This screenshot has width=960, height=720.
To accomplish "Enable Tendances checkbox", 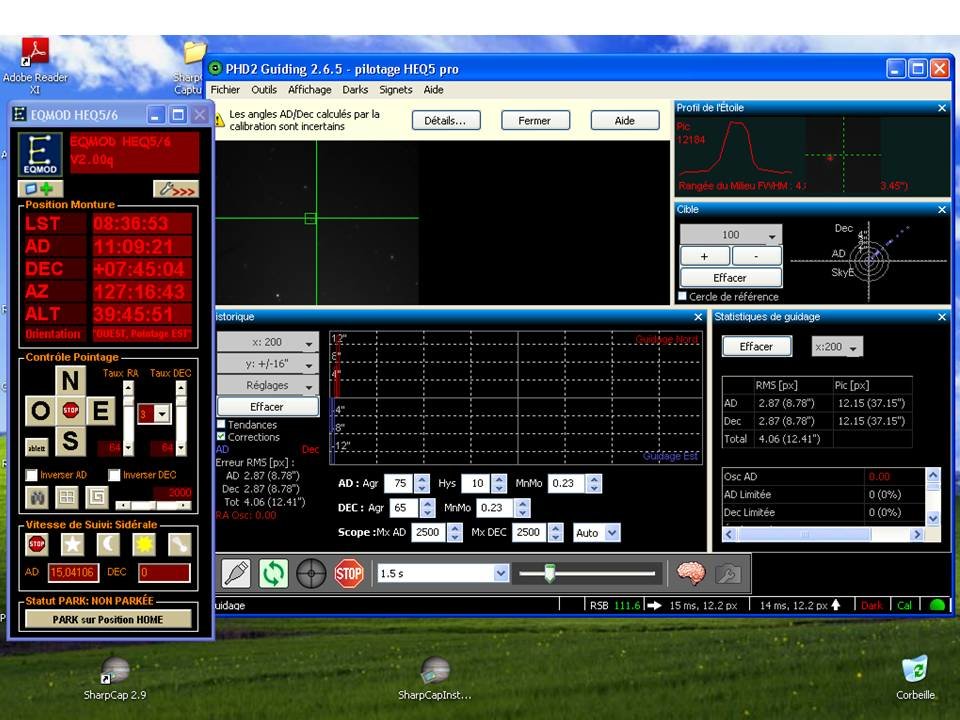I will point(221,424).
